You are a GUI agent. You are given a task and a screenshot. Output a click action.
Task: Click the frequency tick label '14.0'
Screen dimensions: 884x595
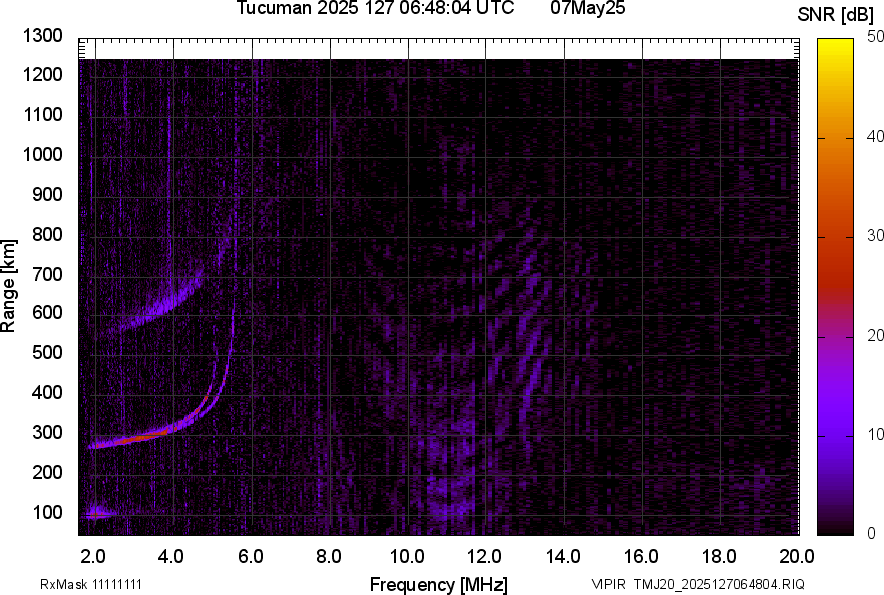tap(563, 557)
